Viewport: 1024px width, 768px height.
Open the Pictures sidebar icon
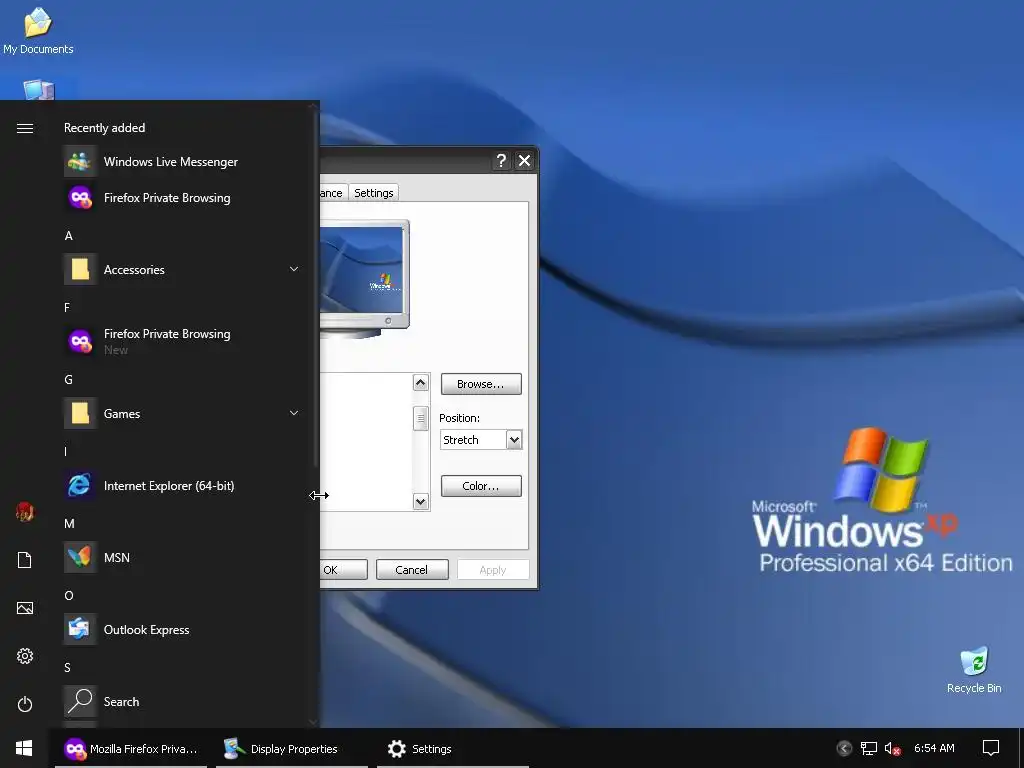coord(25,608)
